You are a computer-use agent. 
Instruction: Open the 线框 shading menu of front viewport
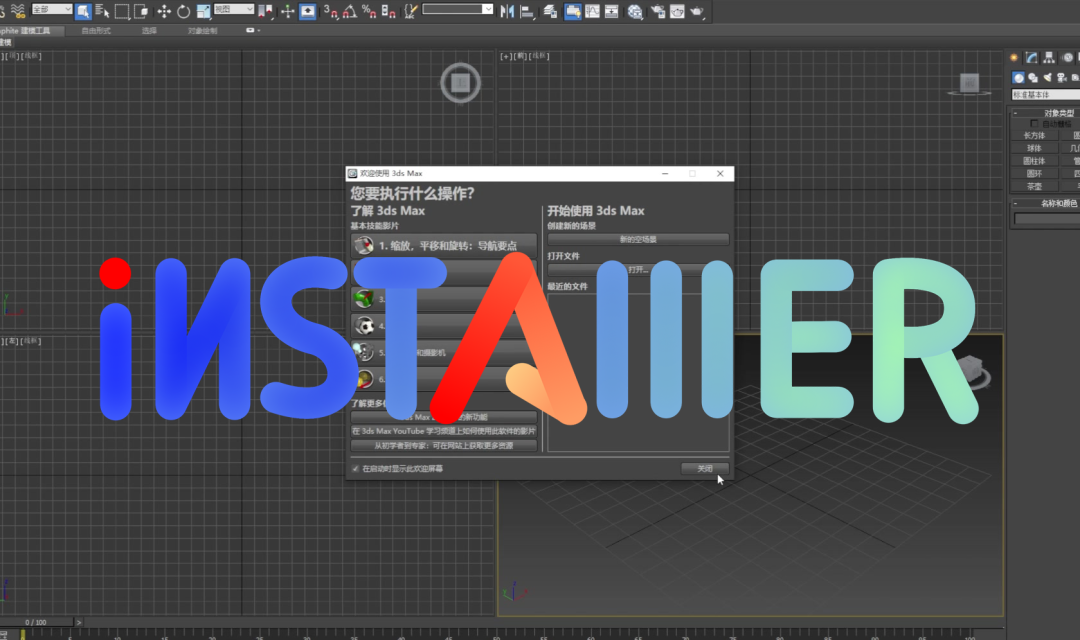(x=541, y=56)
